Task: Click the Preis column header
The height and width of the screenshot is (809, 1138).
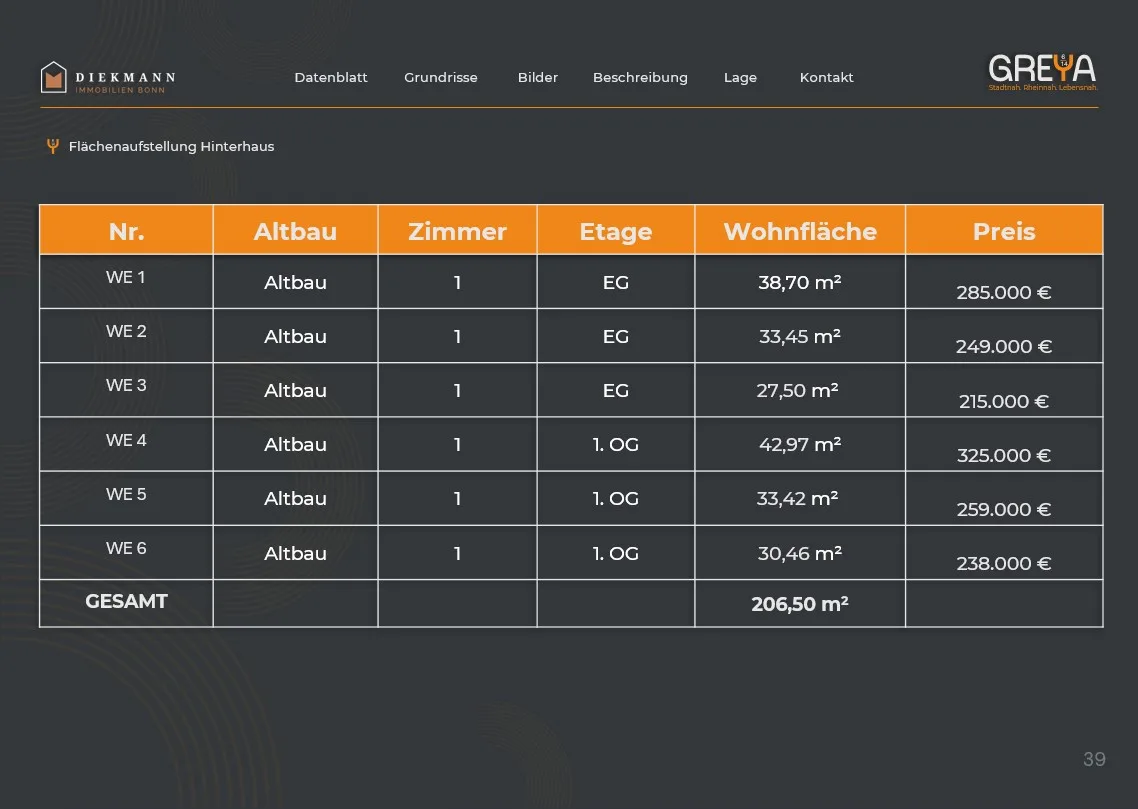Action: click(1004, 231)
